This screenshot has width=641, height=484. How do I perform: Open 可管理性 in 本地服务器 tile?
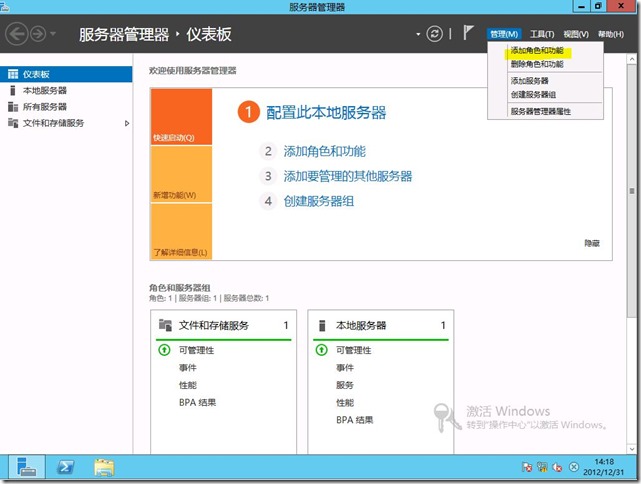[x=354, y=350]
